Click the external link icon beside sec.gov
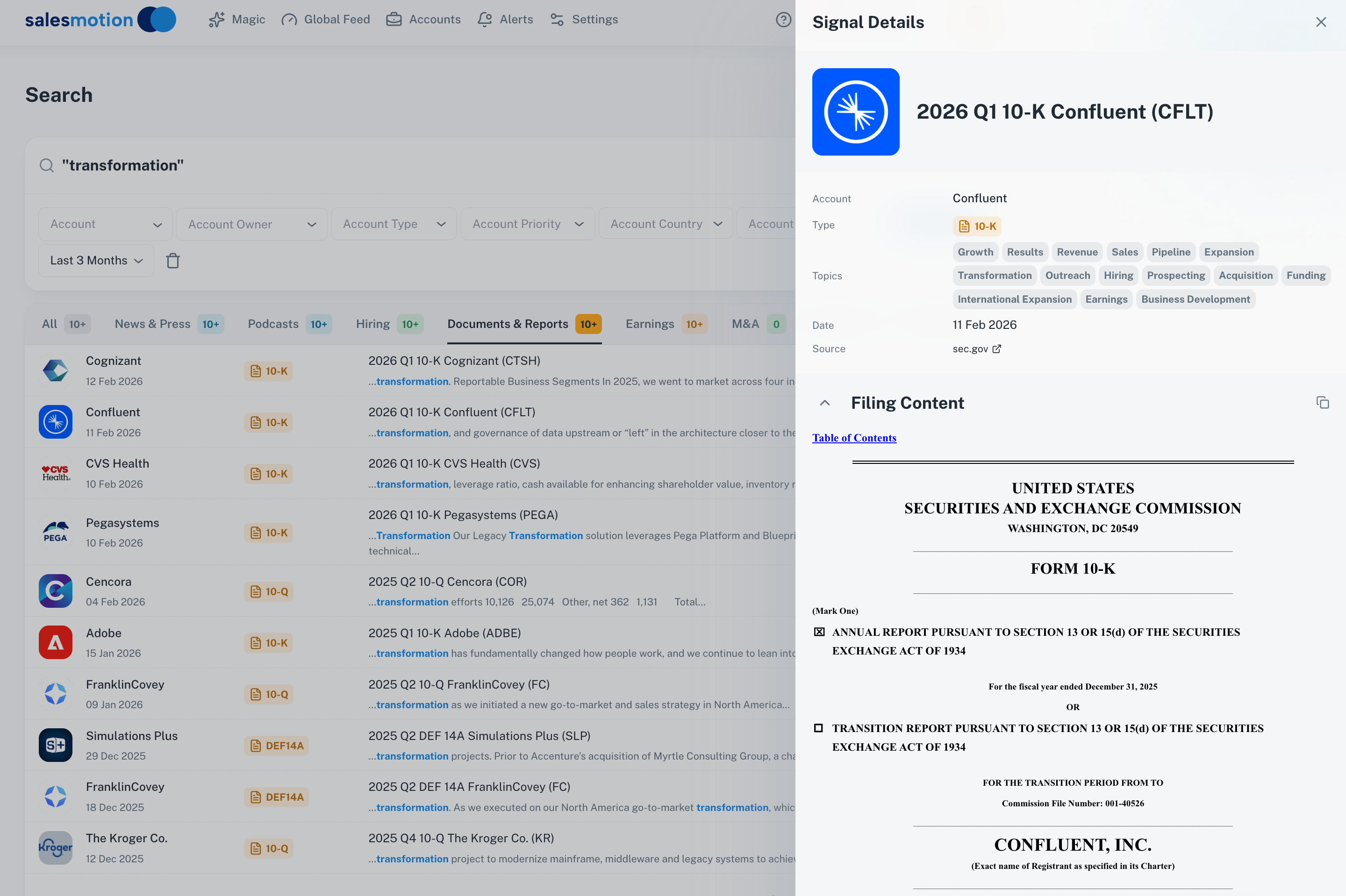1346x896 pixels. click(x=997, y=349)
